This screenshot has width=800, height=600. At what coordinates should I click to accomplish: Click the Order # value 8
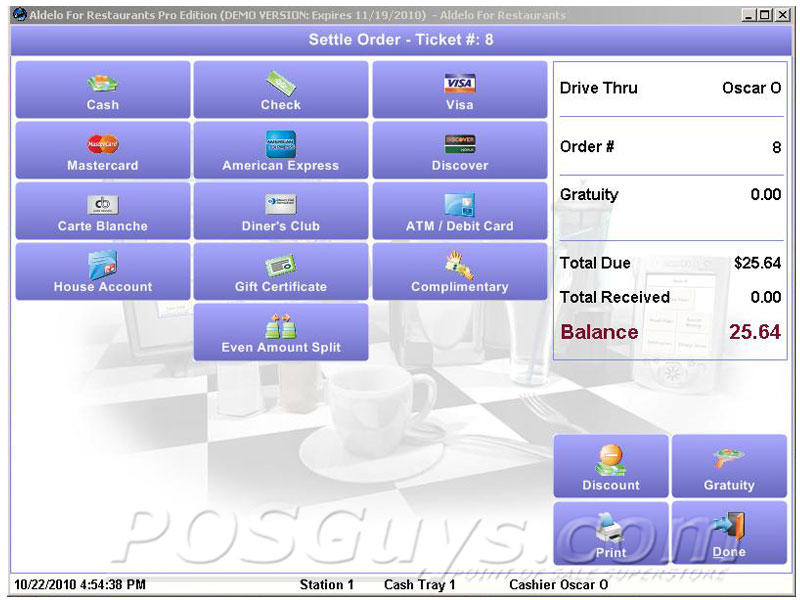(777, 147)
